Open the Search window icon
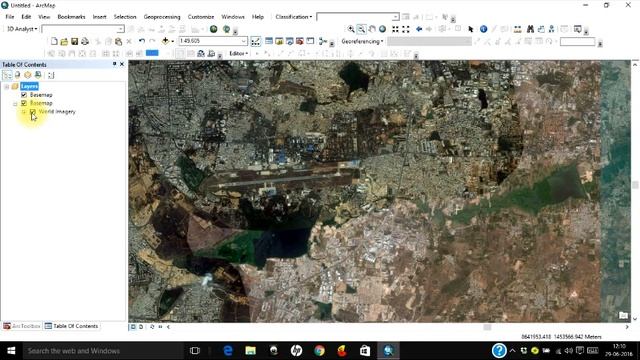Viewport: 640px width, 360px height. point(289,41)
